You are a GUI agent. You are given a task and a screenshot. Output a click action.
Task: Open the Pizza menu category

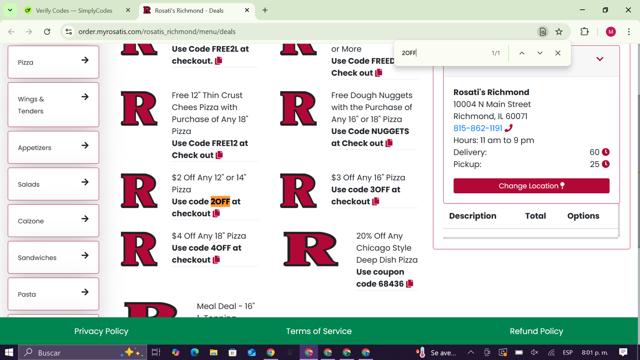(x=53, y=62)
